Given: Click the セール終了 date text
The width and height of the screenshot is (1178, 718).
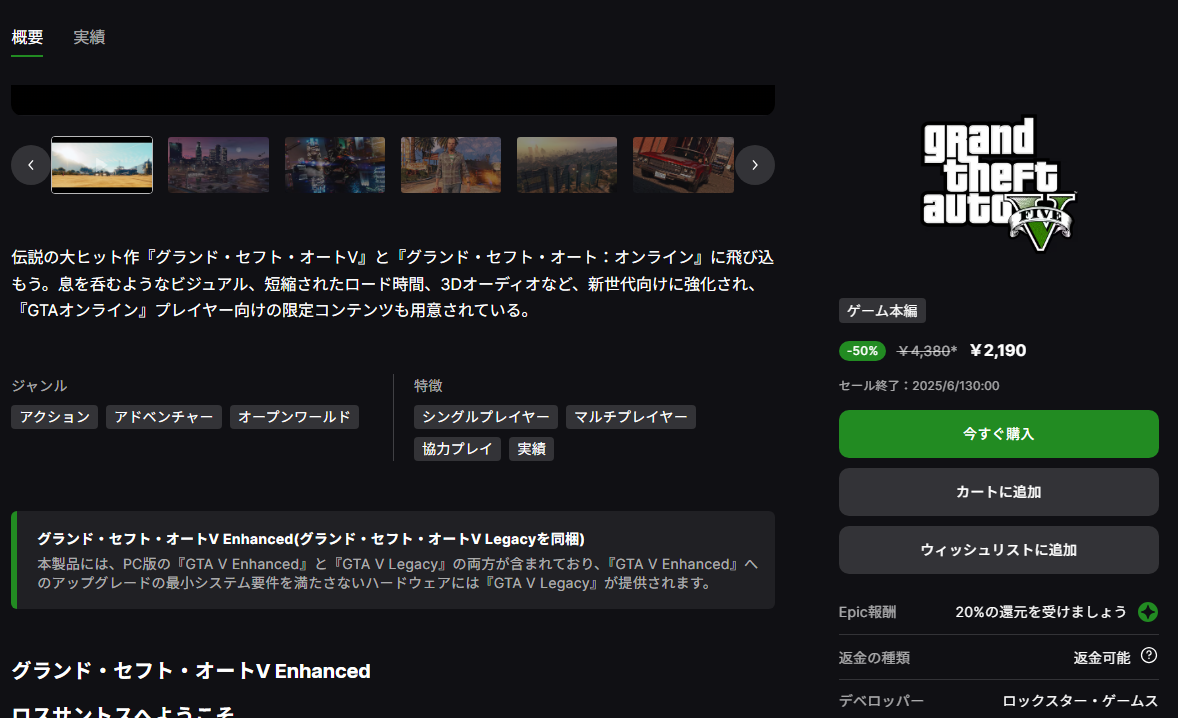Looking at the screenshot, I should [919, 386].
